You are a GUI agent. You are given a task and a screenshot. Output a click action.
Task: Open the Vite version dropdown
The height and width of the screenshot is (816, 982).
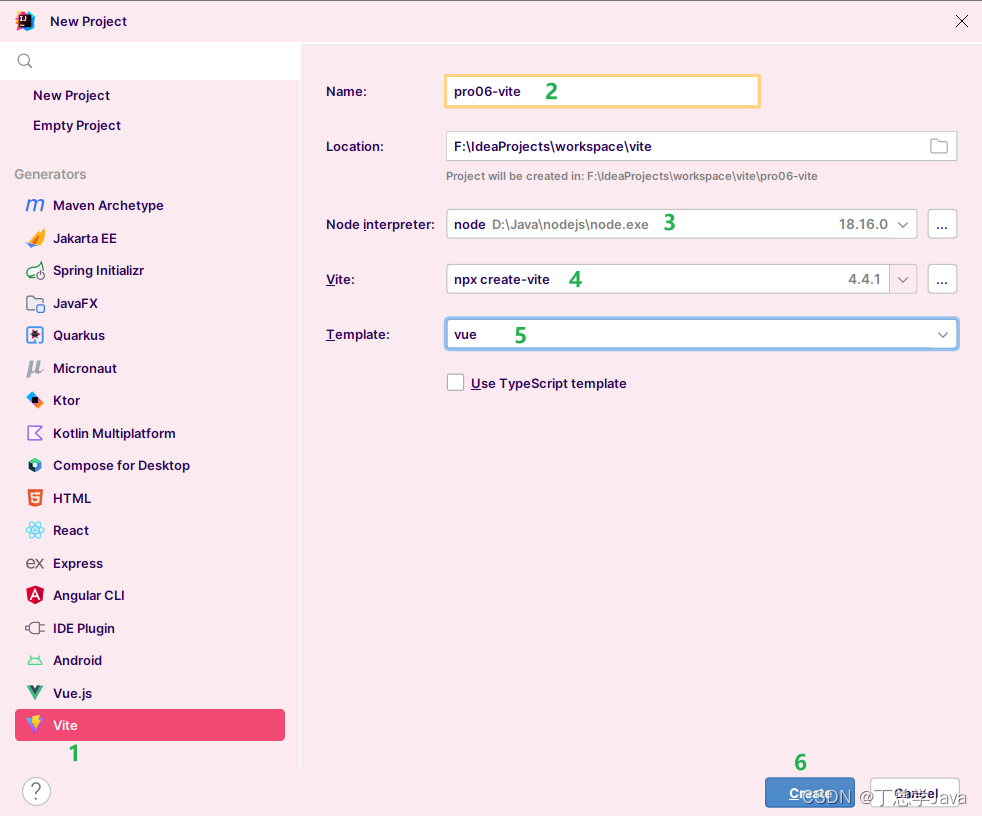[903, 279]
